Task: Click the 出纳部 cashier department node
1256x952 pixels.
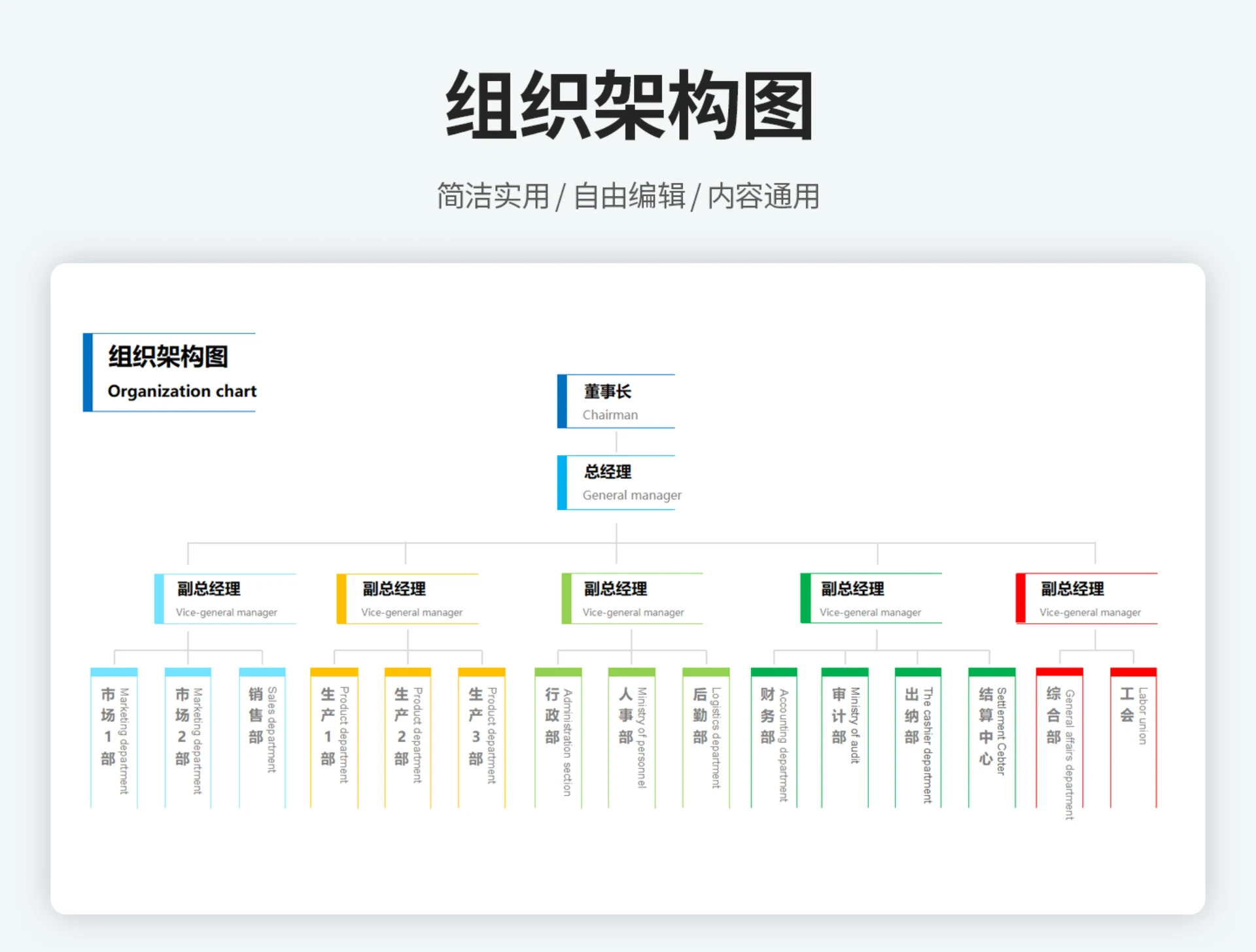Action: (917, 736)
